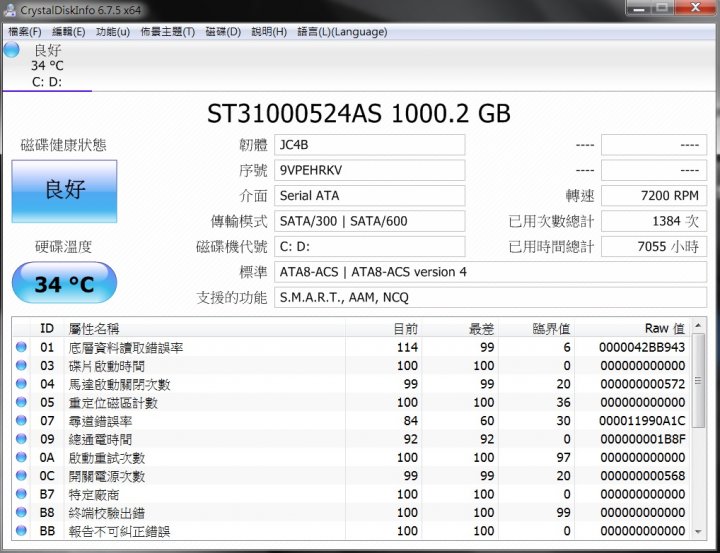Select the row 終端校驗出錯

(x=351, y=513)
